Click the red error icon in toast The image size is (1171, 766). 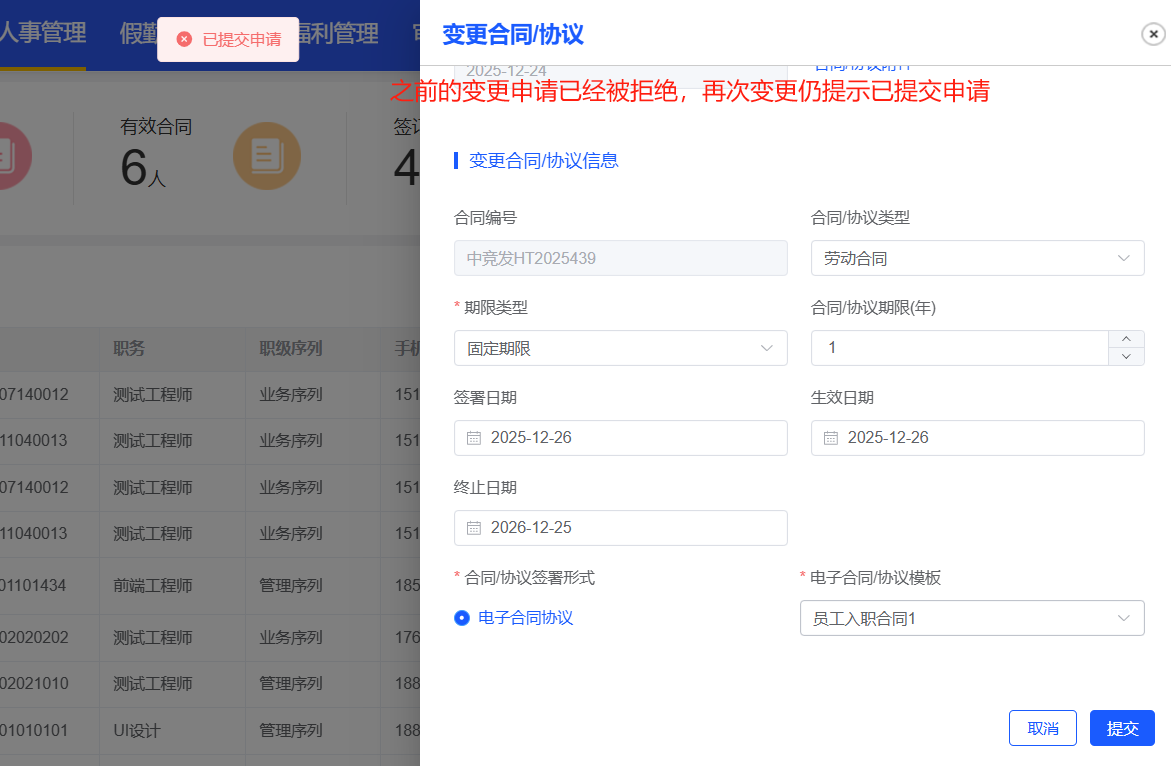(184, 39)
